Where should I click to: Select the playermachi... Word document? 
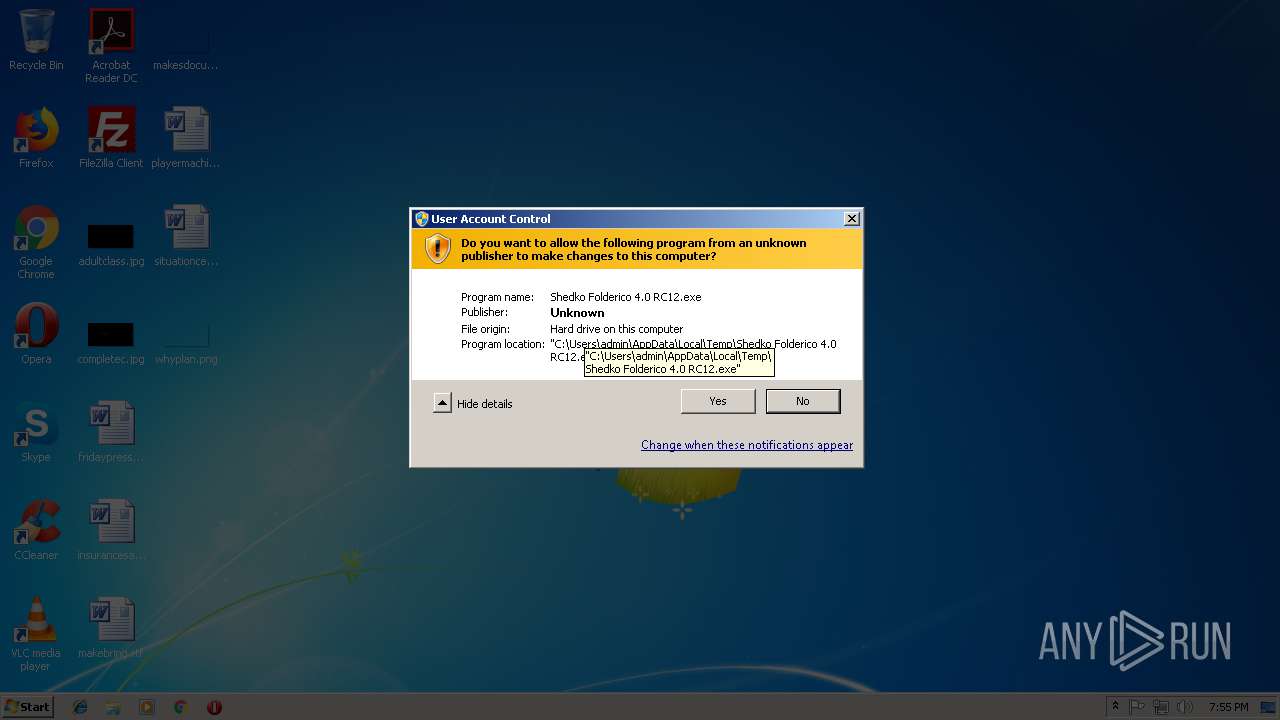(x=186, y=138)
